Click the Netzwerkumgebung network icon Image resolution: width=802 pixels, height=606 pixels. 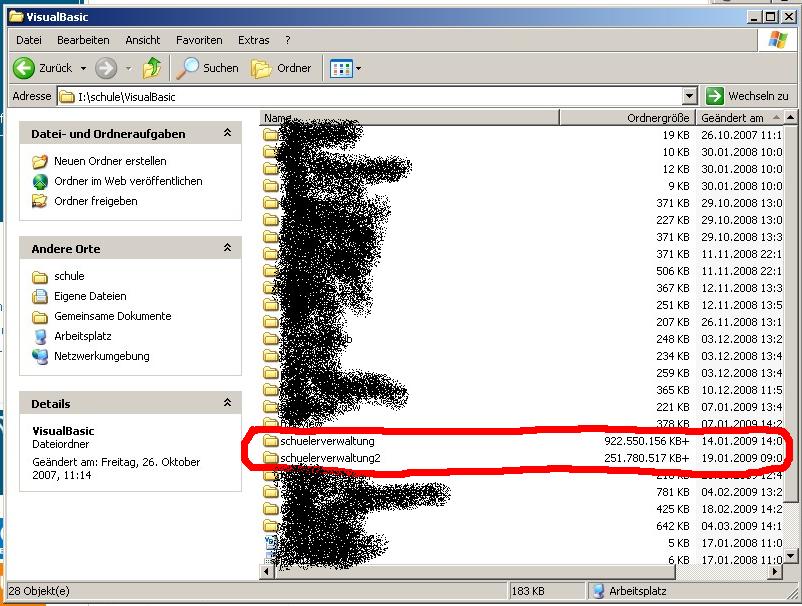(40, 356)
